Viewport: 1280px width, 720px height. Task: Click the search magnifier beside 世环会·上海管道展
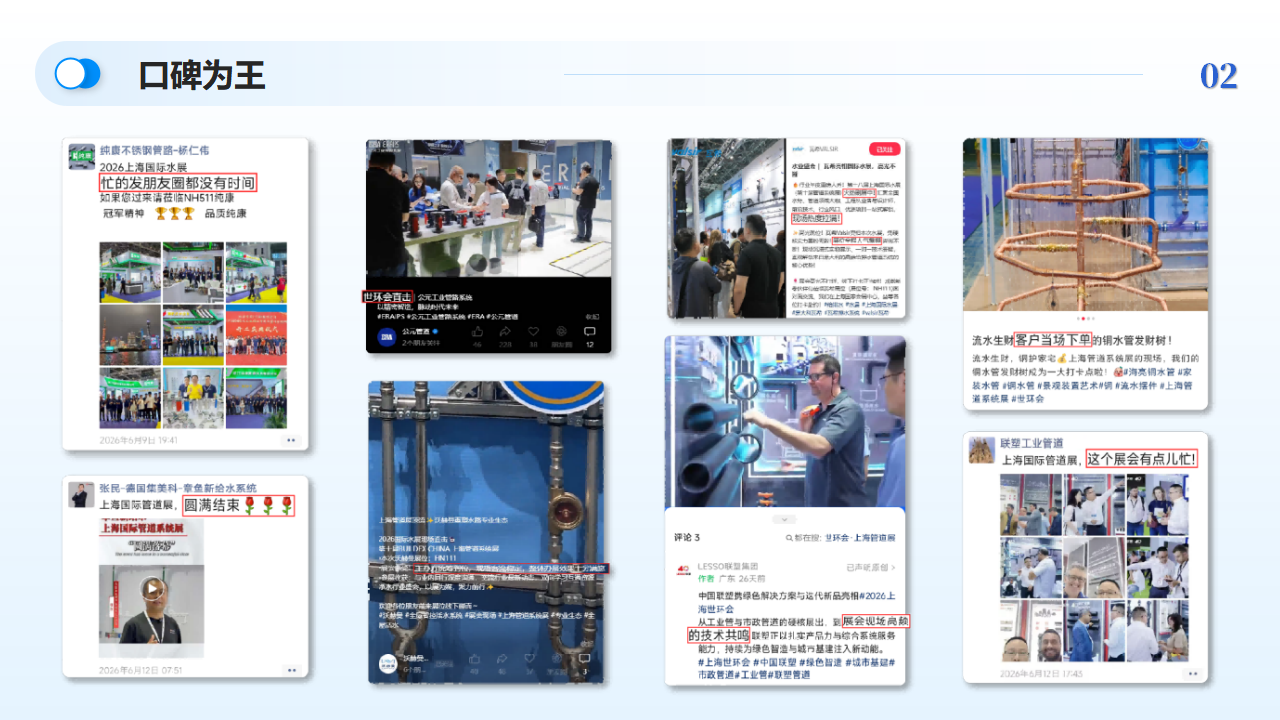click(790, 538)
